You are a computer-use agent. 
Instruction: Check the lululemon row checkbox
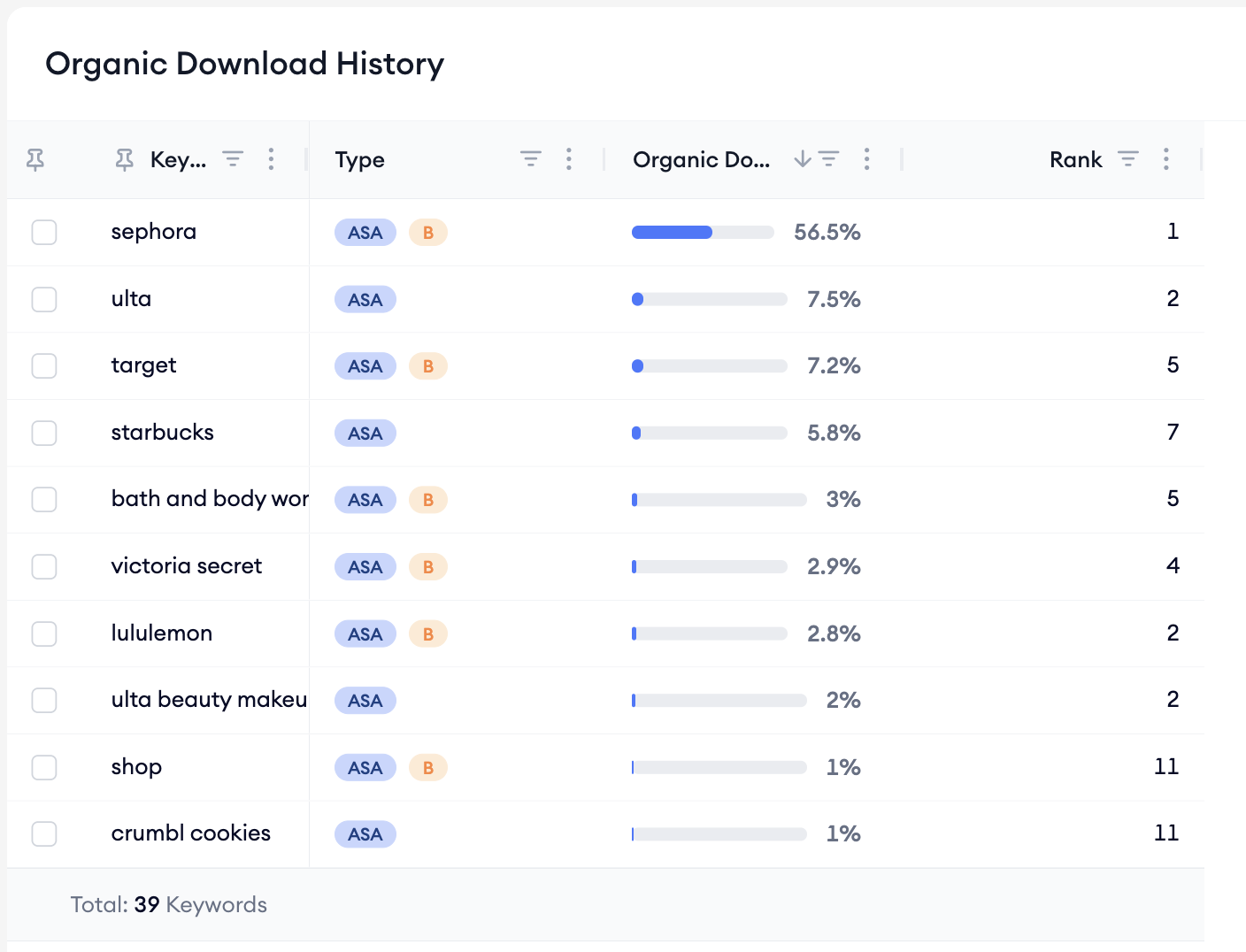pos(44,633)
